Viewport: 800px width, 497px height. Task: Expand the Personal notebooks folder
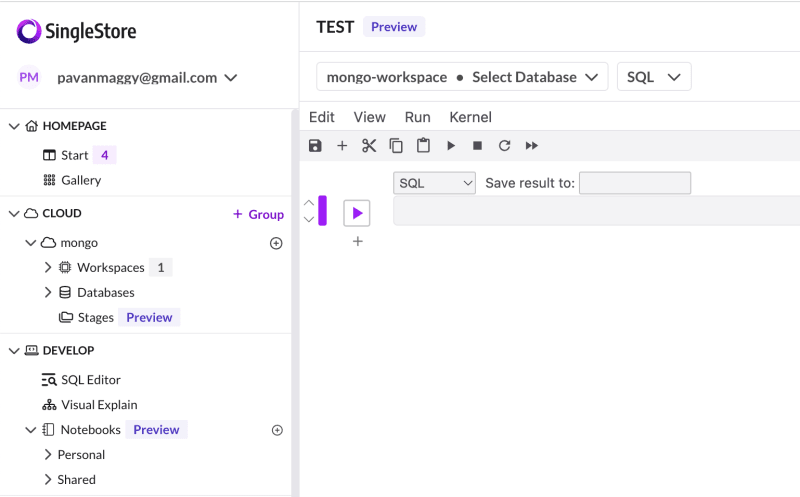click(x=48, y=455)
